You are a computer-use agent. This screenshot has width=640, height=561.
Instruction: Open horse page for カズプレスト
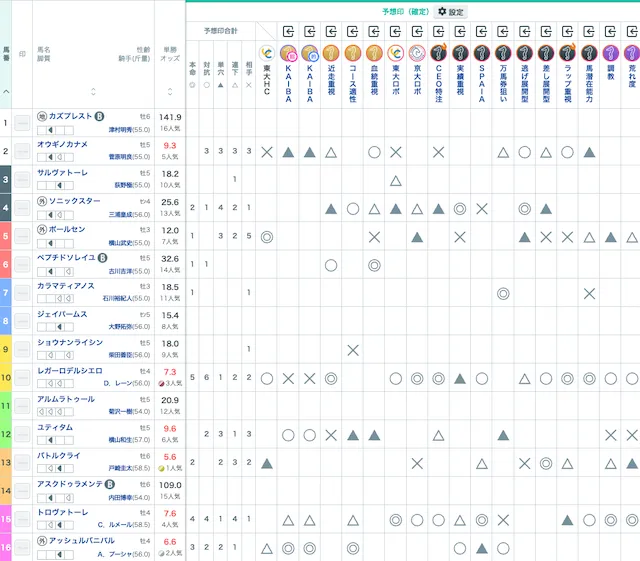[70, 116]
